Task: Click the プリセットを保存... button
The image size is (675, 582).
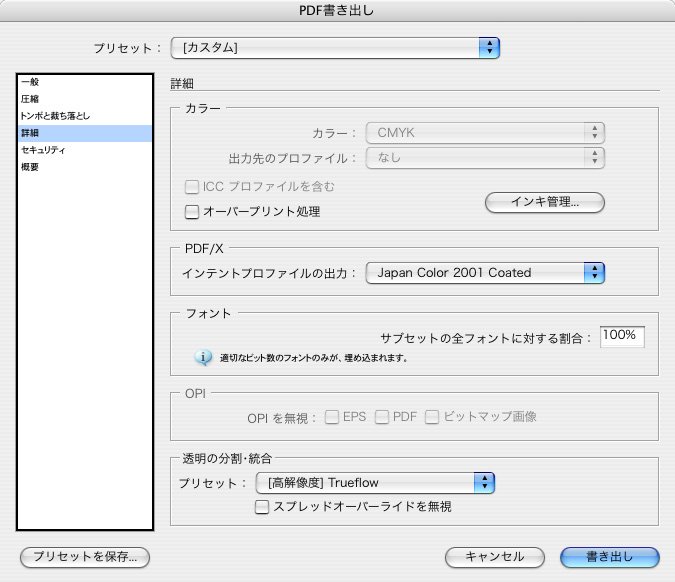Action: (x=85, y=557)
